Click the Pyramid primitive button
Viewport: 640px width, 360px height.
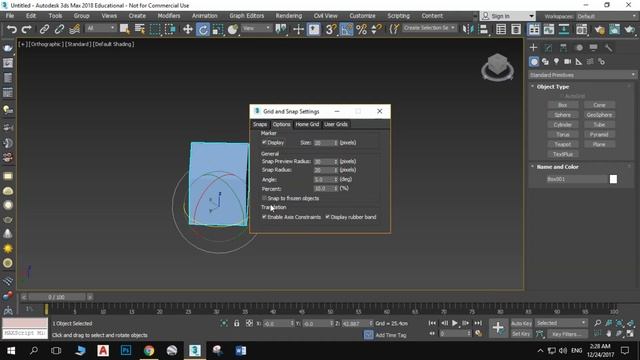[x=599, y=135]
